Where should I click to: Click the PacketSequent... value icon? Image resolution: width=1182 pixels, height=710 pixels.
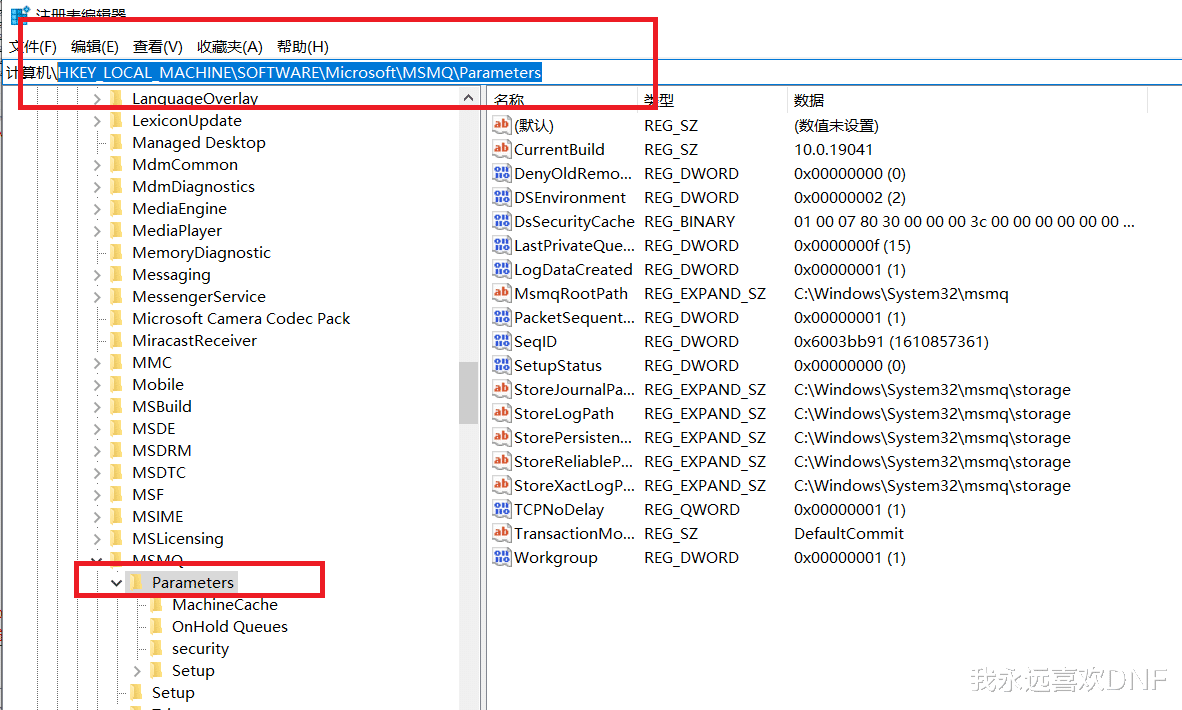click(501, 317)
